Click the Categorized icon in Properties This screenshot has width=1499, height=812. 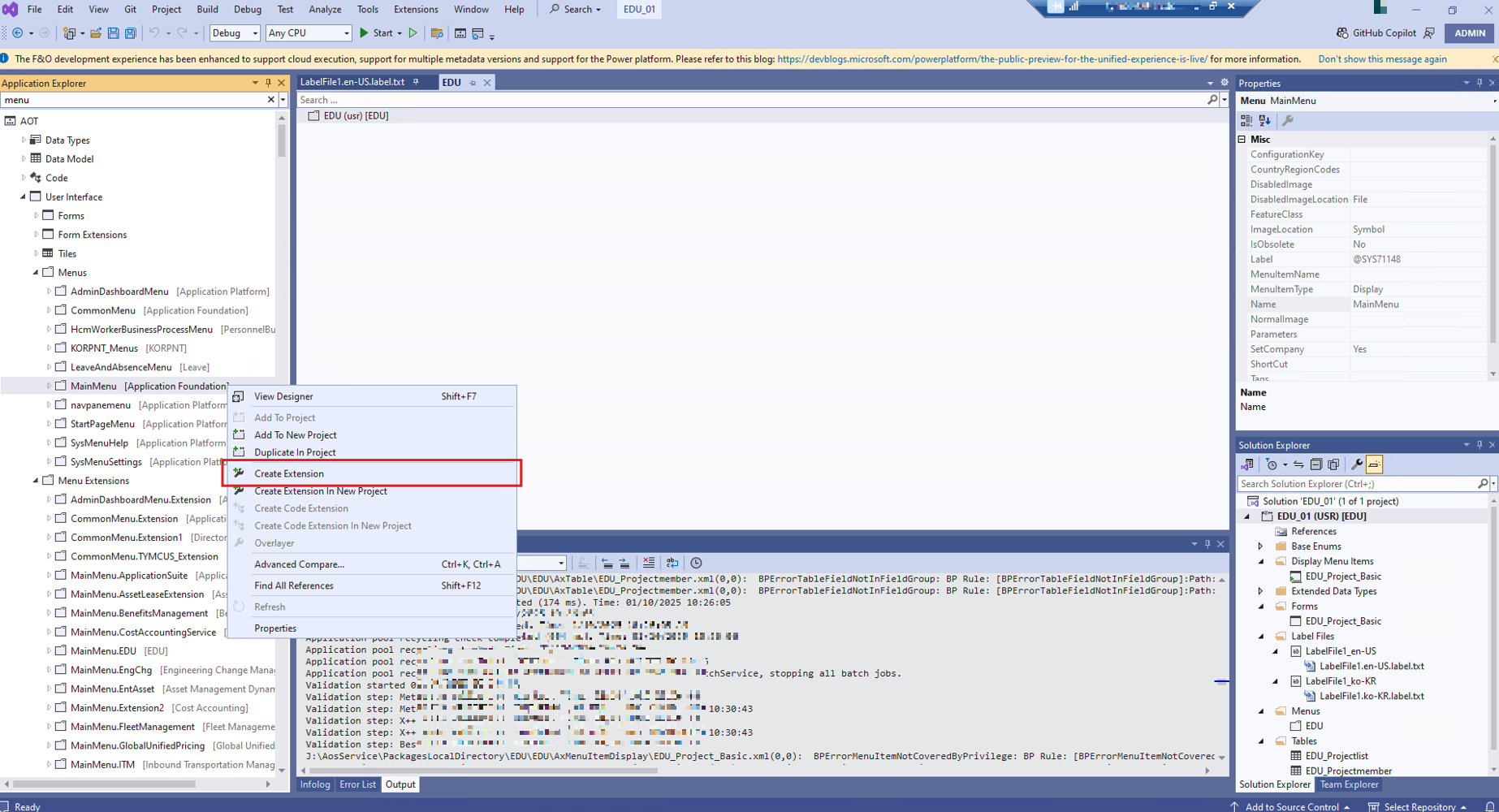coord(1246,120)
